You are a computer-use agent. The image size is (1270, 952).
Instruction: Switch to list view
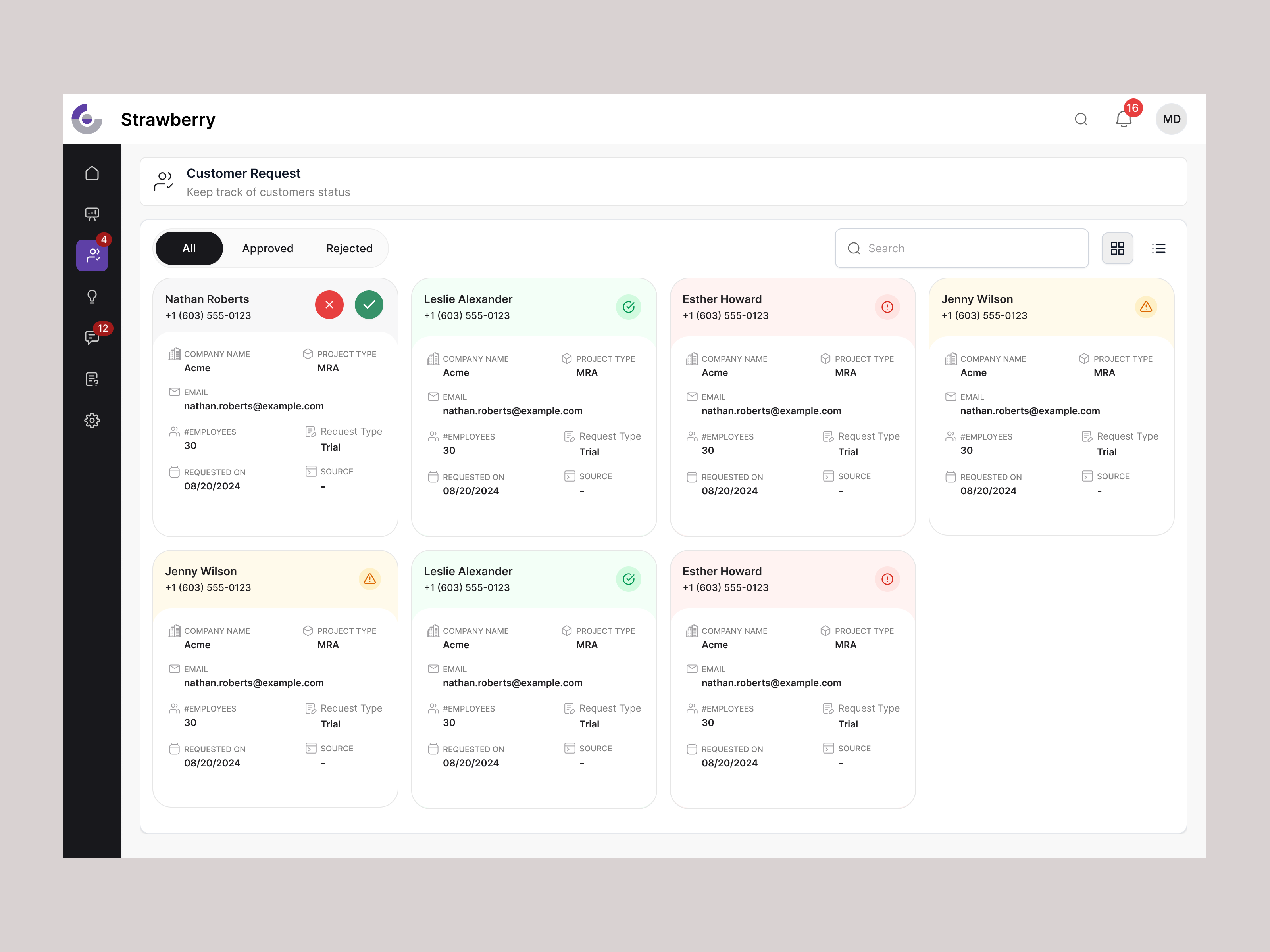(x=1158, y=248)
